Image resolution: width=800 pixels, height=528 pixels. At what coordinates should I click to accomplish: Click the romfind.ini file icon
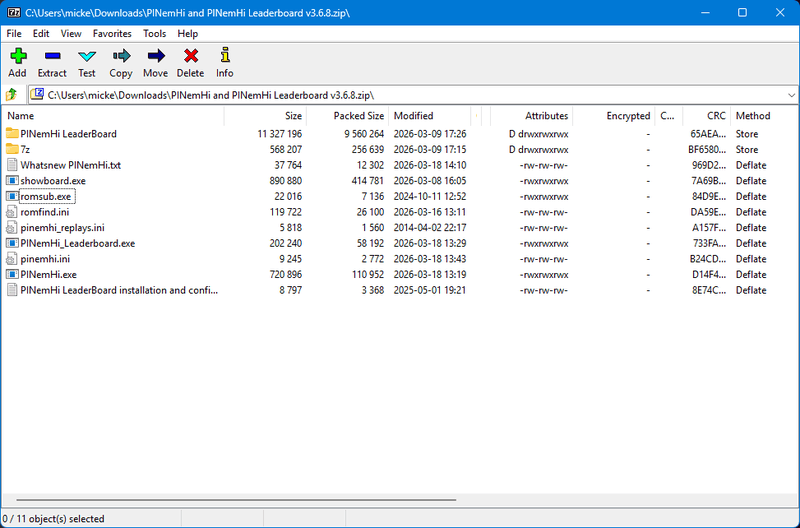point(12,212)
